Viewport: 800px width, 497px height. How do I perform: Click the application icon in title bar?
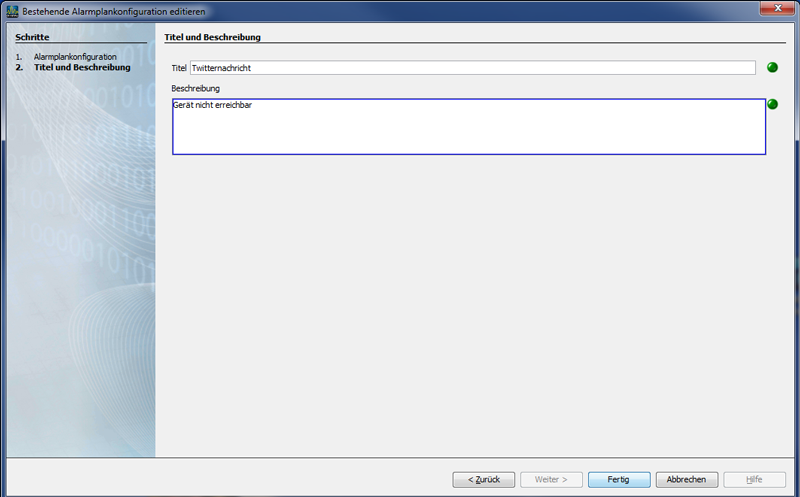tap(12, 11)
